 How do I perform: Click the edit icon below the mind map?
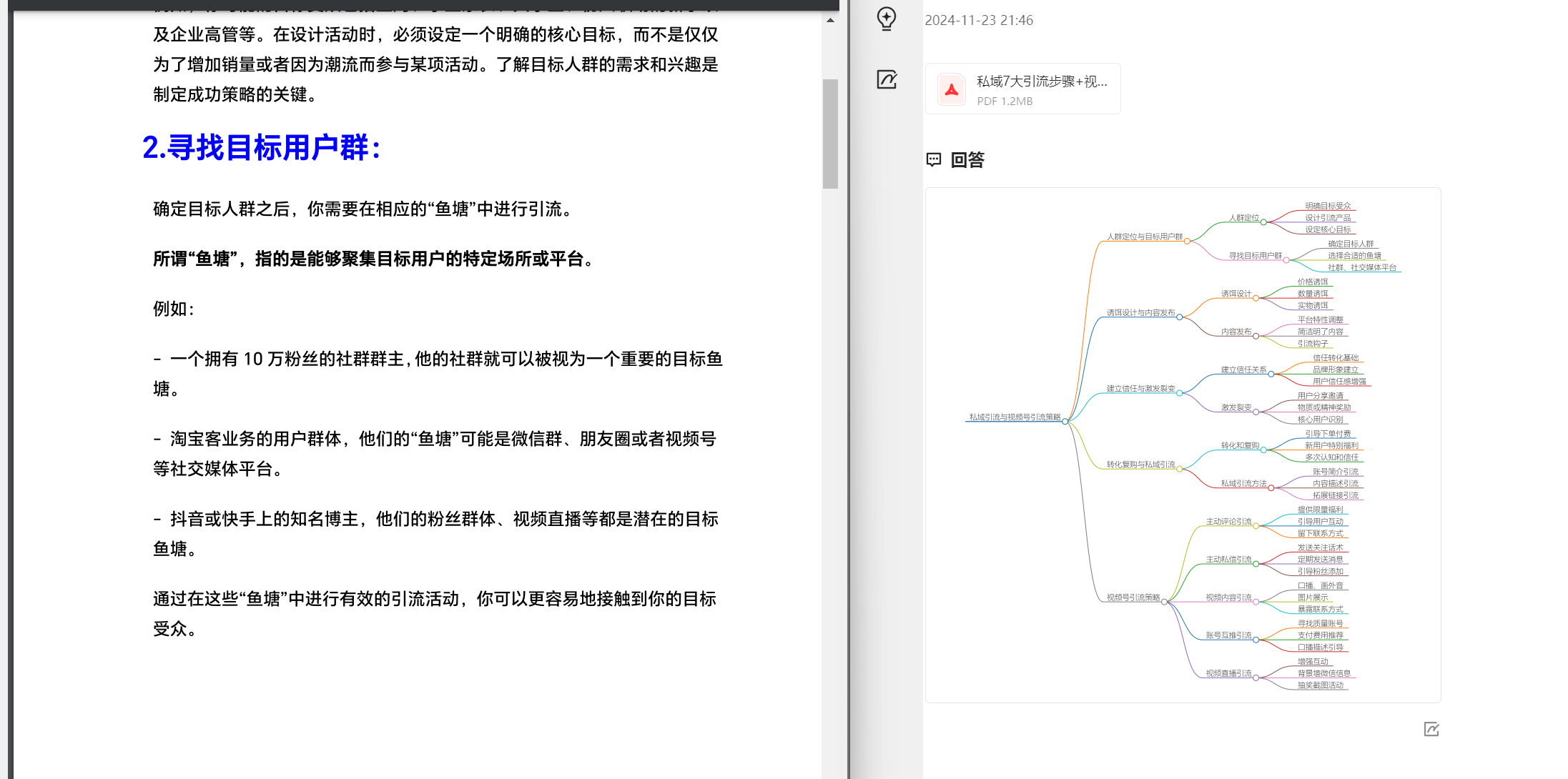pyautogui.click(x=1431, y=729)
